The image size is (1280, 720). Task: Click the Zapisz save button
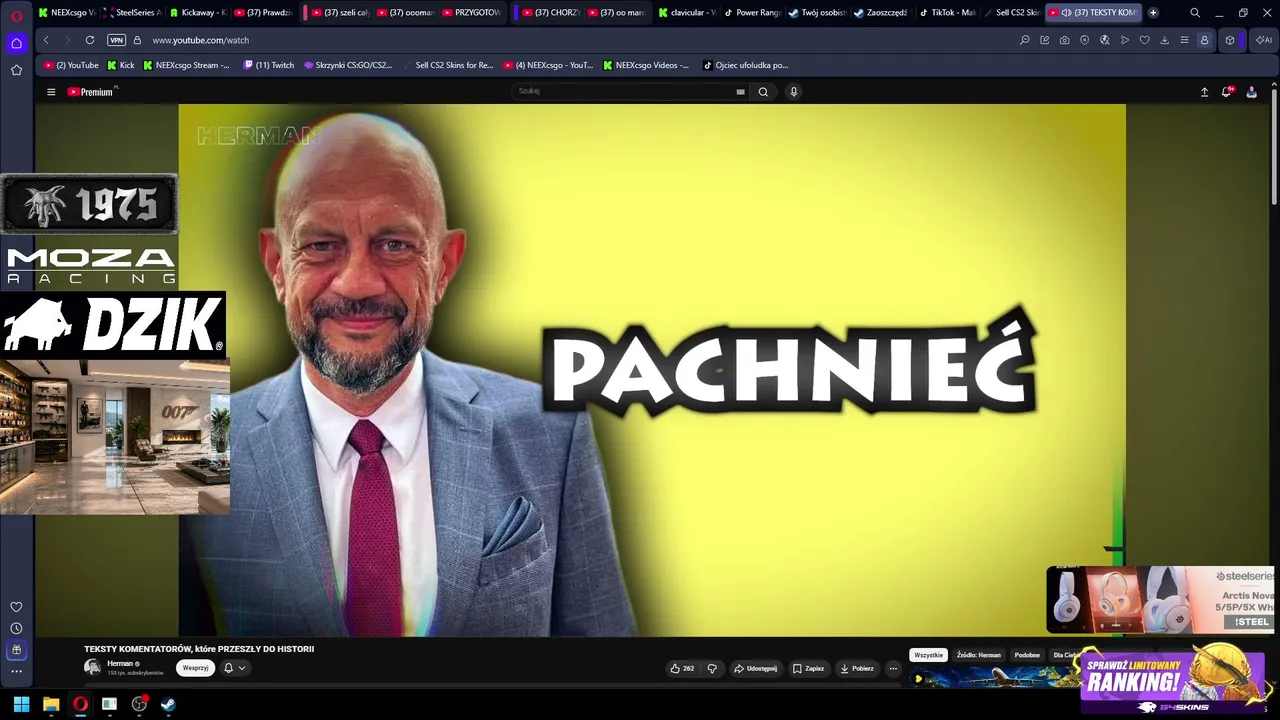coord(808,668)
